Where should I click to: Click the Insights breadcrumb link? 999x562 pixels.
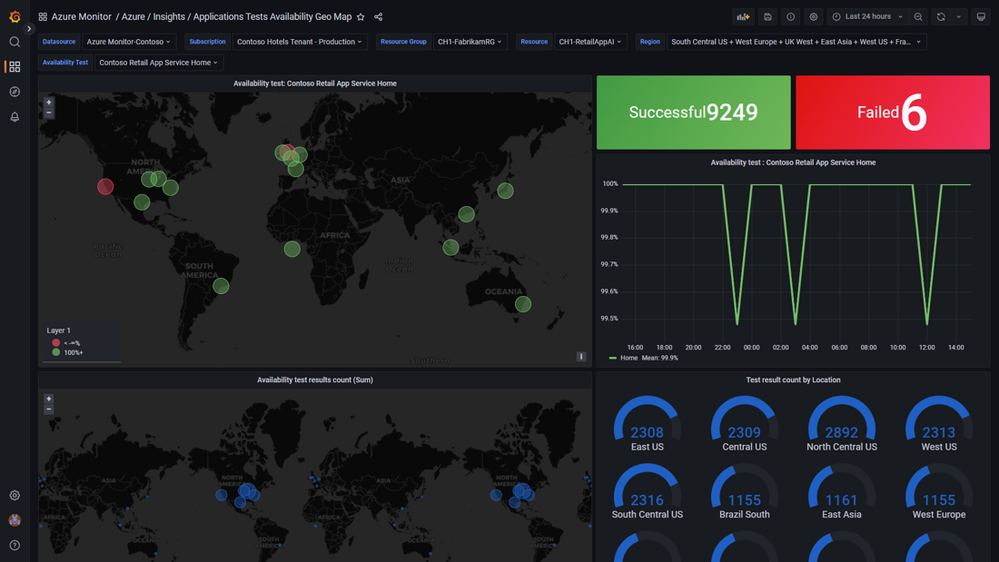point(169,17)
